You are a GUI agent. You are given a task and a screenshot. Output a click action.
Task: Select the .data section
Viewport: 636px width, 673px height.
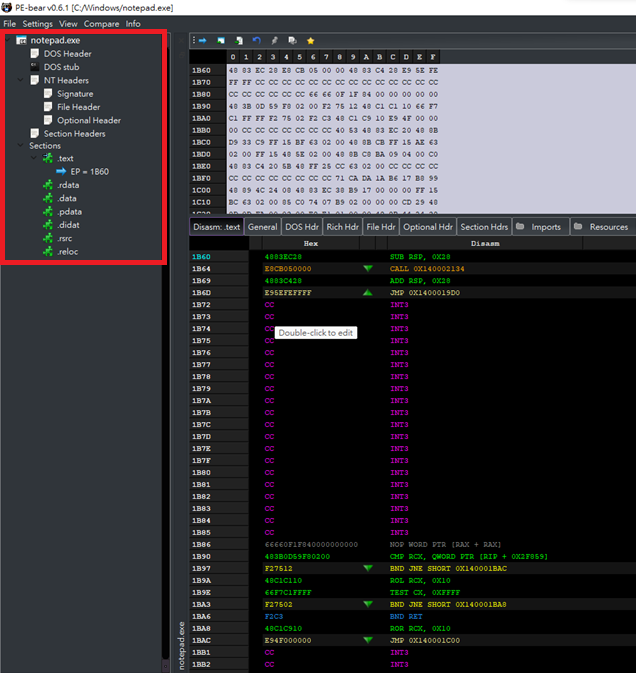(x=67, y=198)
